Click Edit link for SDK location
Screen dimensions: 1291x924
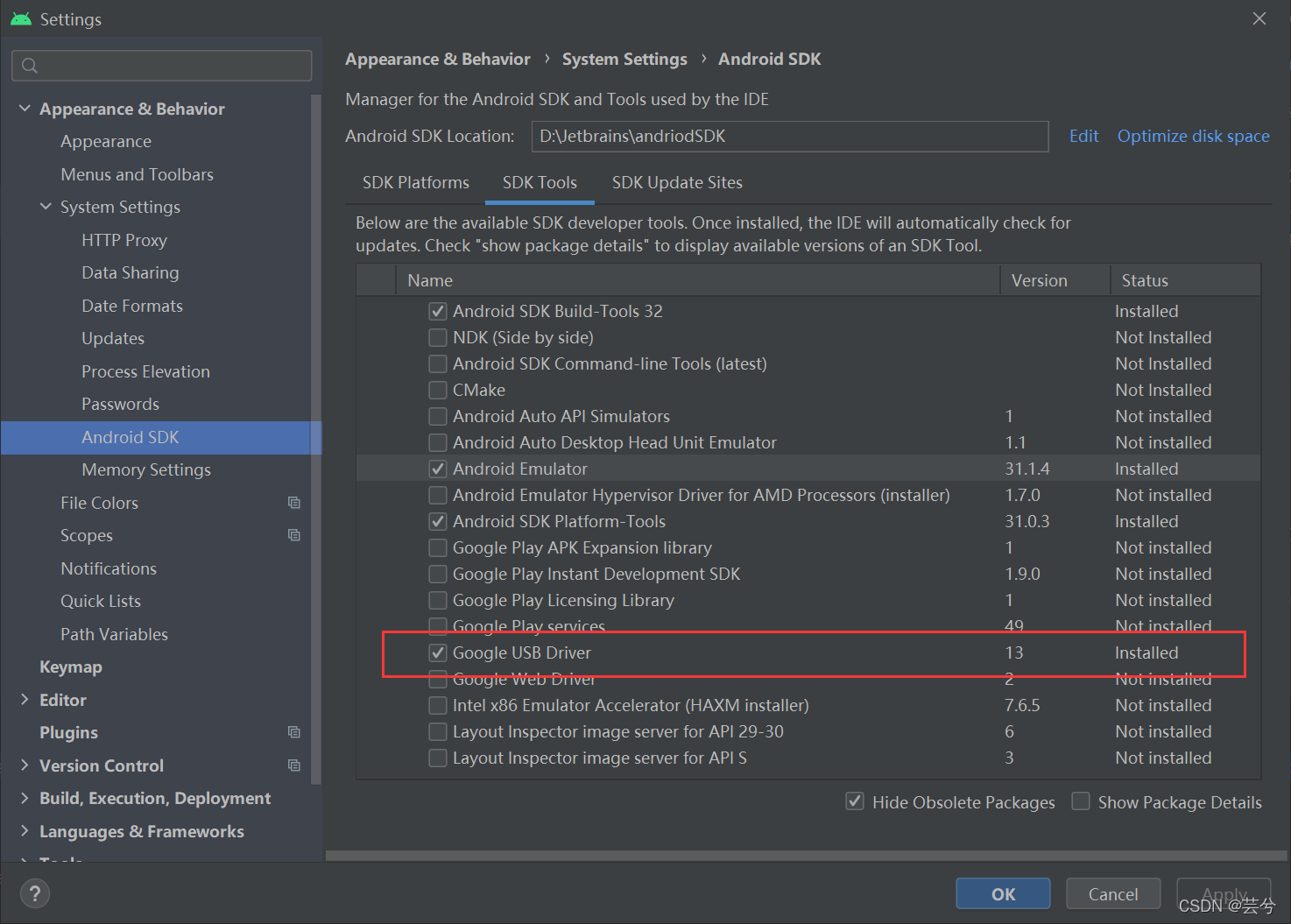(1083, 136)
